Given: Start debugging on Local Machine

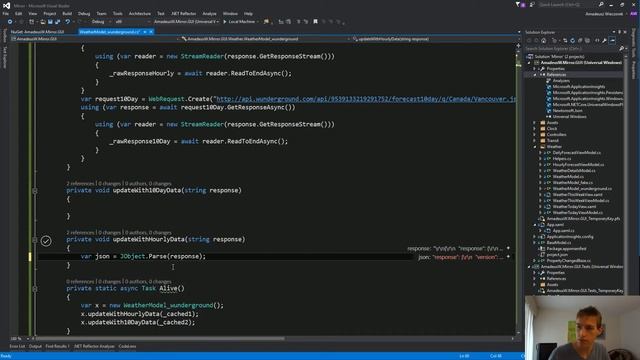Looking at the screenshot, I should [x=239, y=22].
